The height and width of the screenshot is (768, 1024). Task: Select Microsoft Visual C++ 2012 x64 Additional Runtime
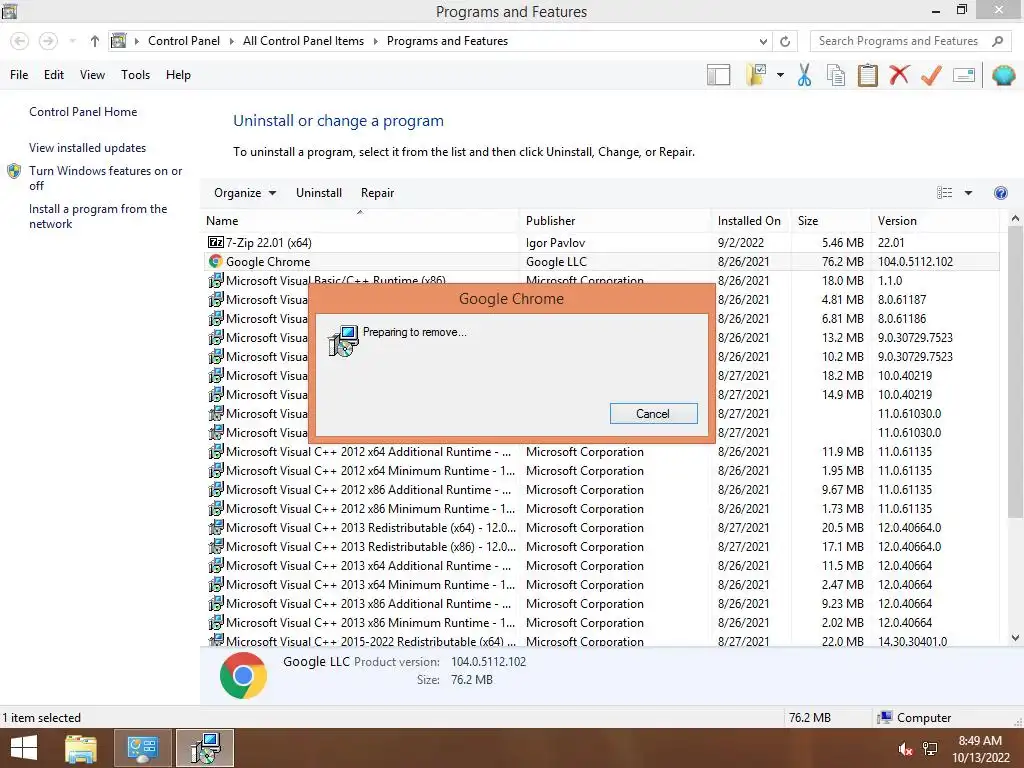600,452
